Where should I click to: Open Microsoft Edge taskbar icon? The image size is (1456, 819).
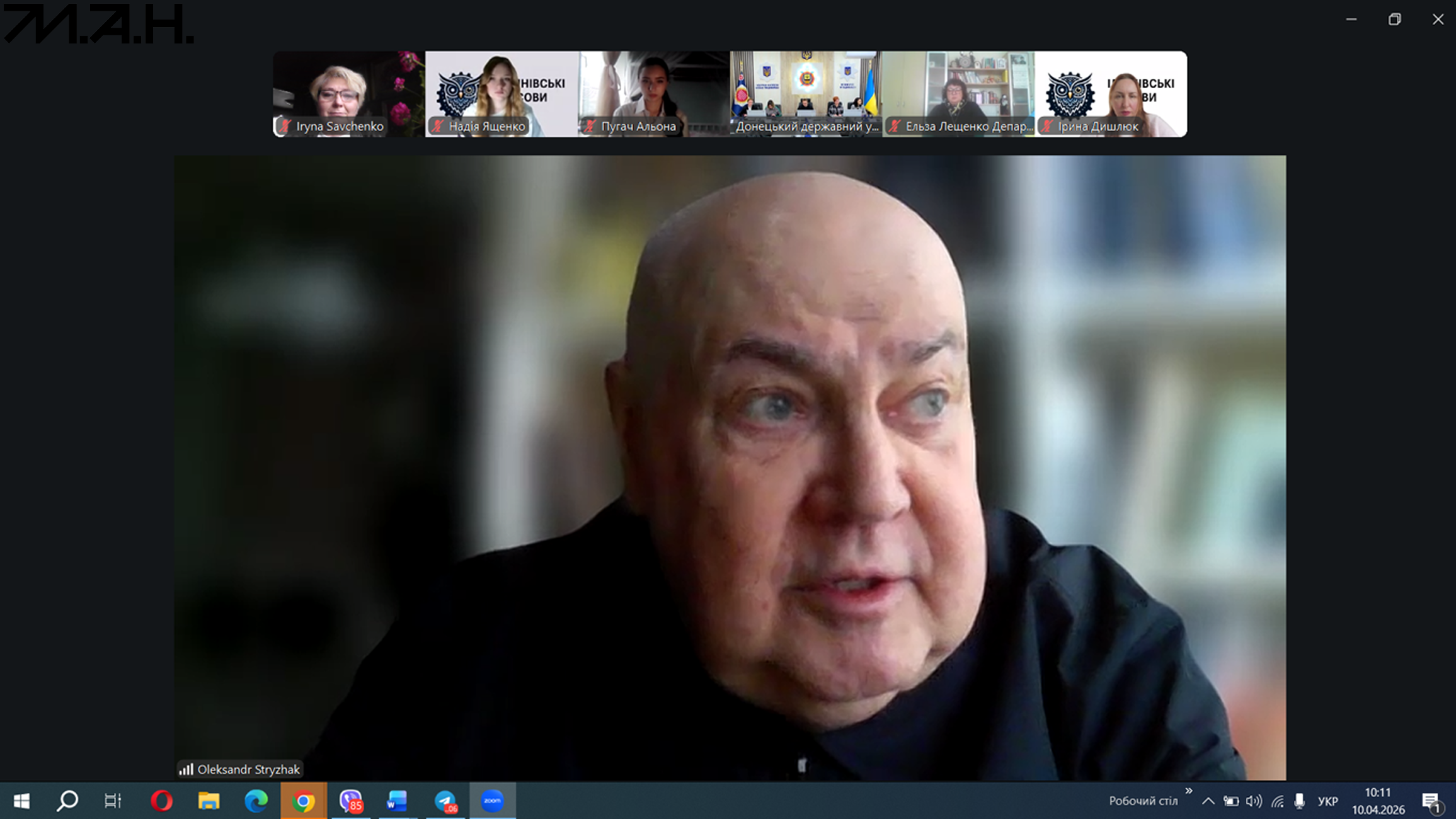256,801
